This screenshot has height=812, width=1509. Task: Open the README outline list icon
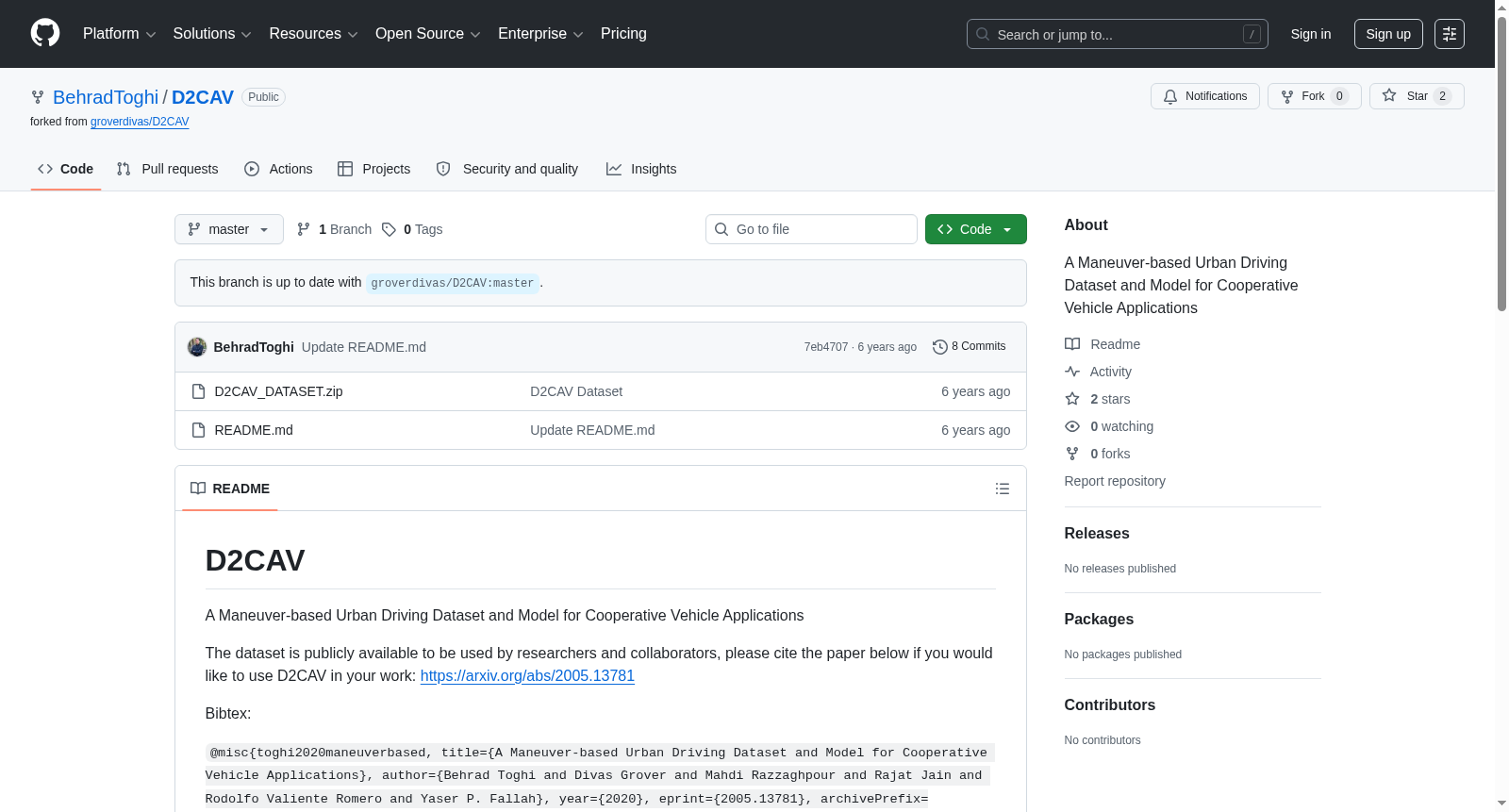point(1003,489)
